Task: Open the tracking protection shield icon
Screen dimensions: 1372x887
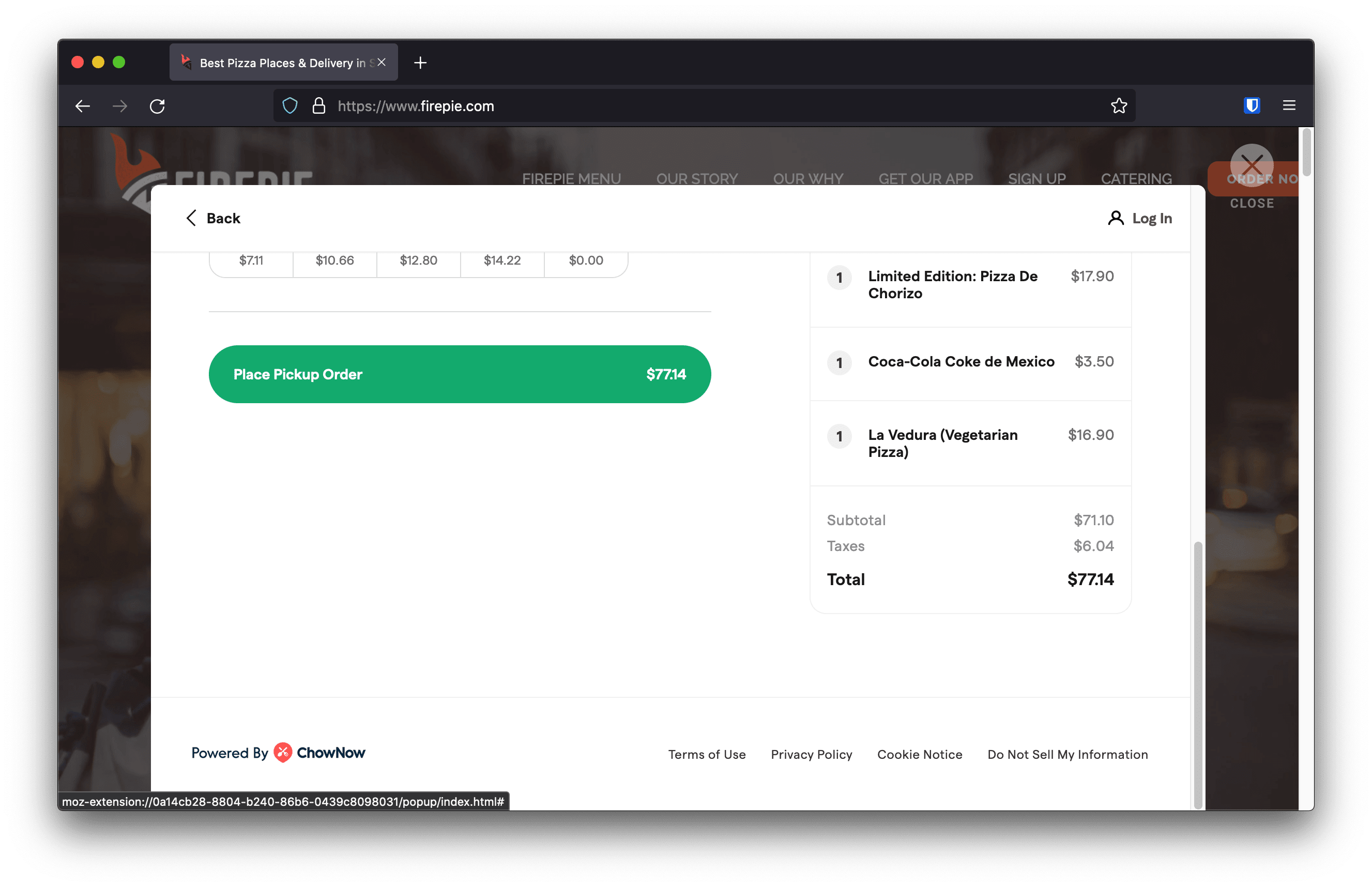Action: (x=289, y=106)
